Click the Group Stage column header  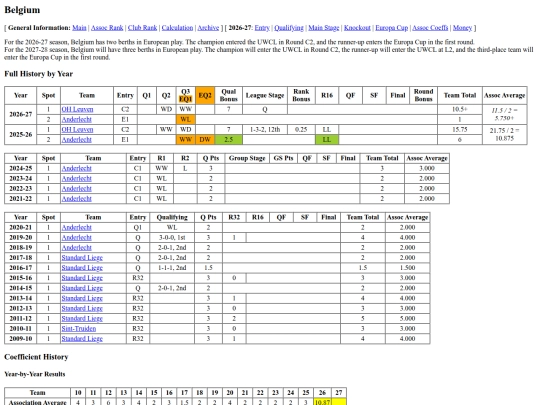coord(247,158)
